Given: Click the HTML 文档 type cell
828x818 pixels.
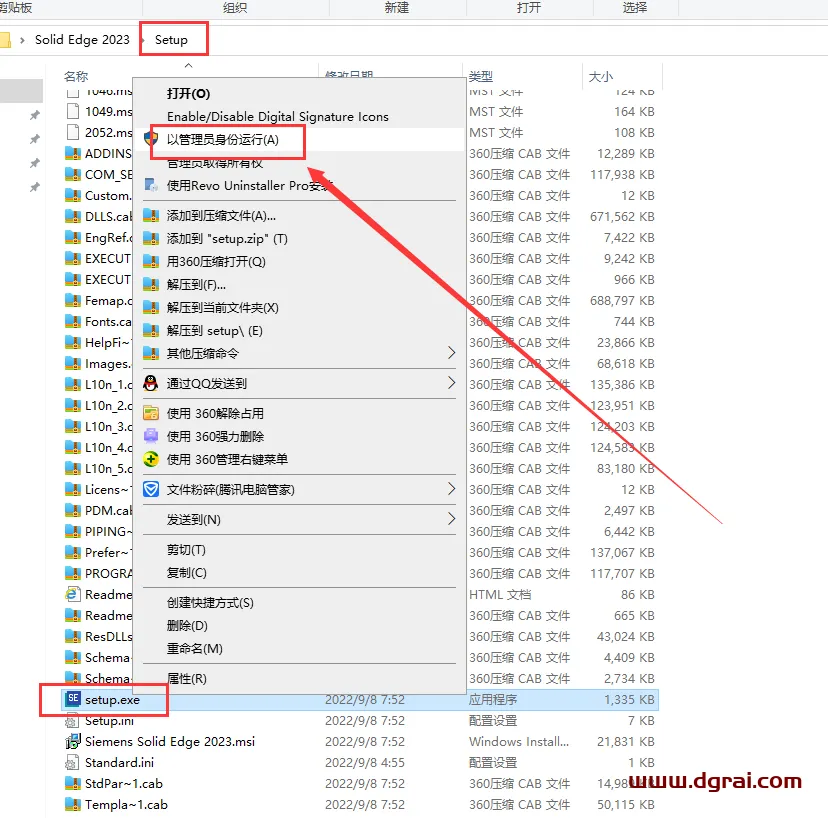Looking at the screenshot, I should pos(500,595).
